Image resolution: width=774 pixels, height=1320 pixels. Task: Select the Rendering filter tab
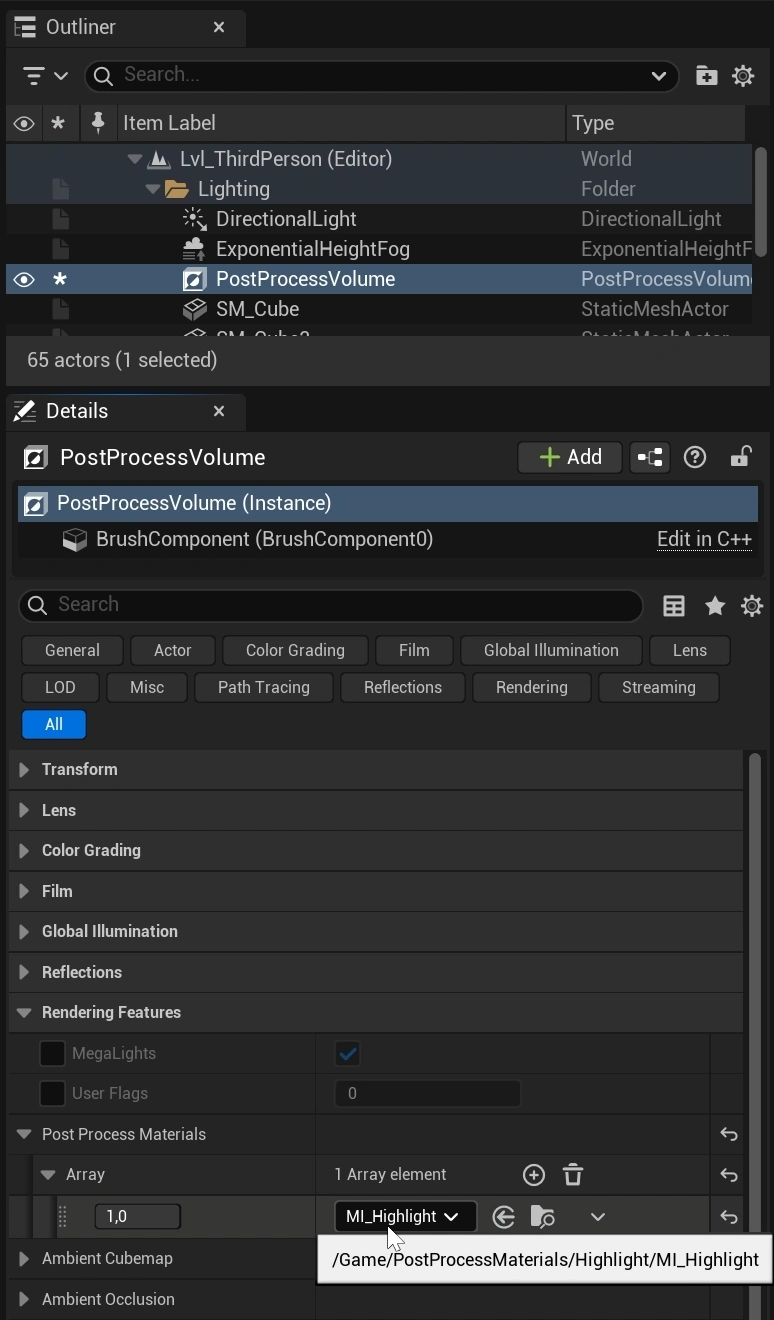coord(531,687)
